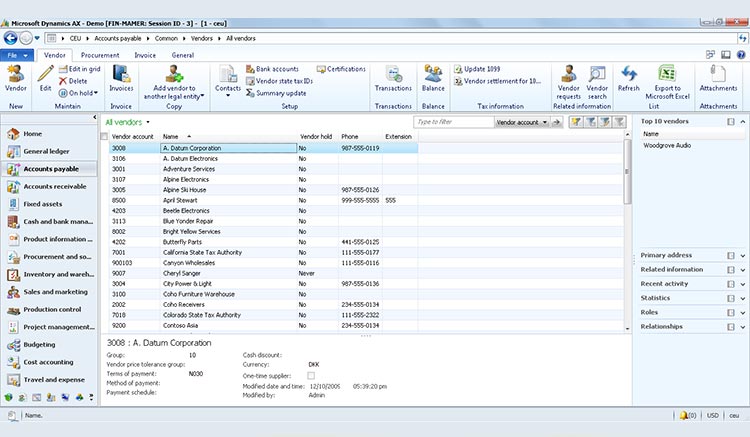The image size is (750, 437).
Task: Click the Invoices icon in the ribbon
Action: point(121,74)
